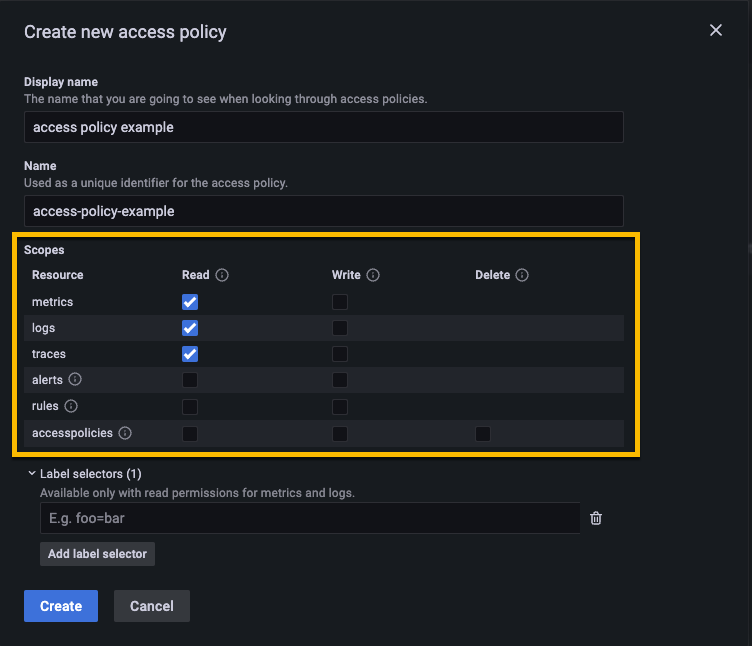Cancel the access policy creation

pos(151,606)
